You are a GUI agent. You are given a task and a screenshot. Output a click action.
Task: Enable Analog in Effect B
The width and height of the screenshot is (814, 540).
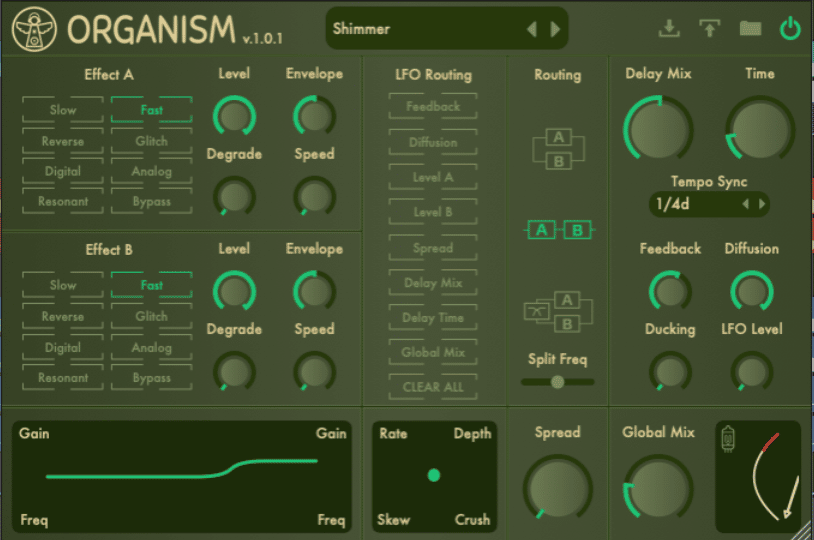pos(152,347)
